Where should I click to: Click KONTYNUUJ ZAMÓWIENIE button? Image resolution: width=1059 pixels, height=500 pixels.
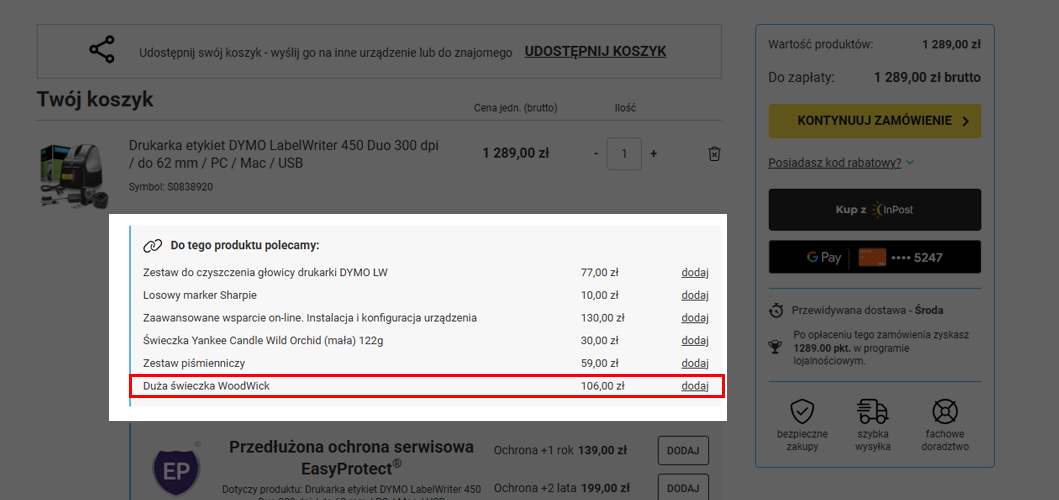(875, 121)
